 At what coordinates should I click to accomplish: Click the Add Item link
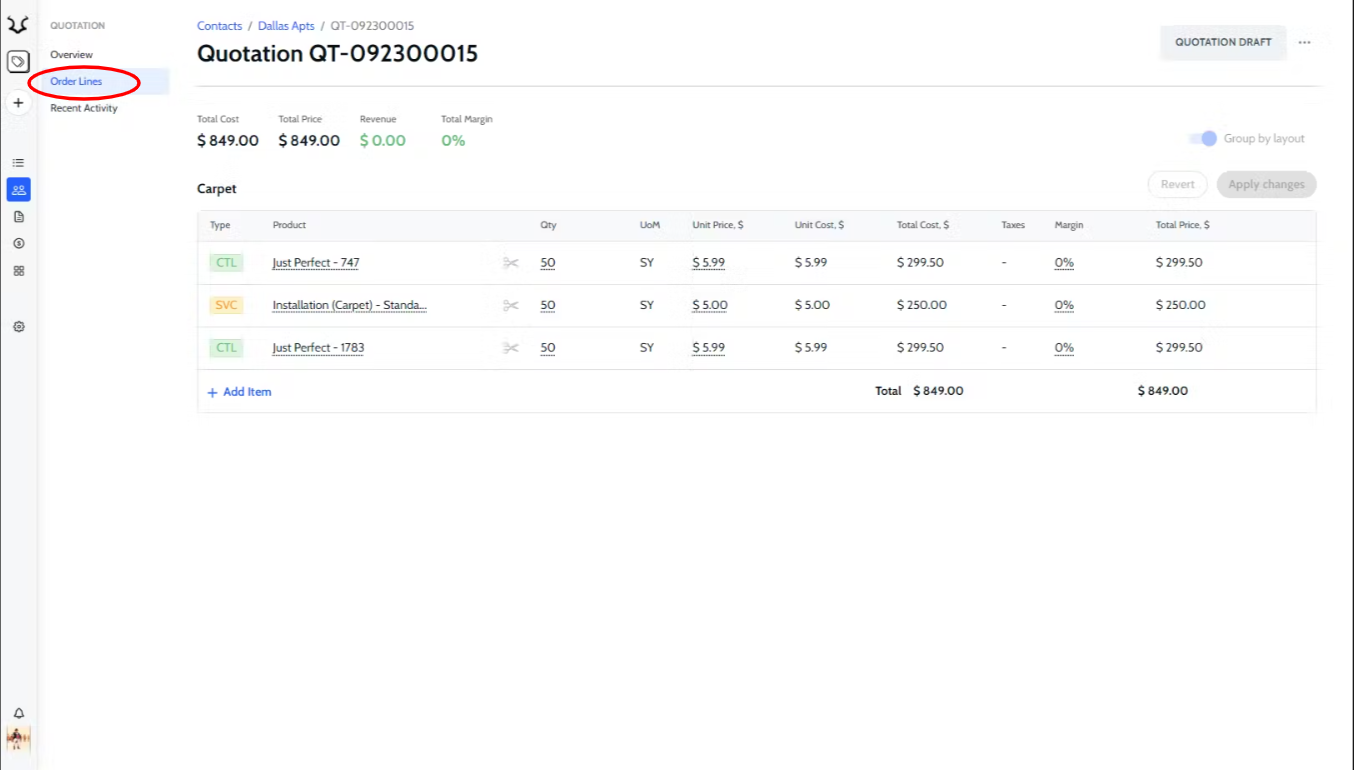pos(239,392)
